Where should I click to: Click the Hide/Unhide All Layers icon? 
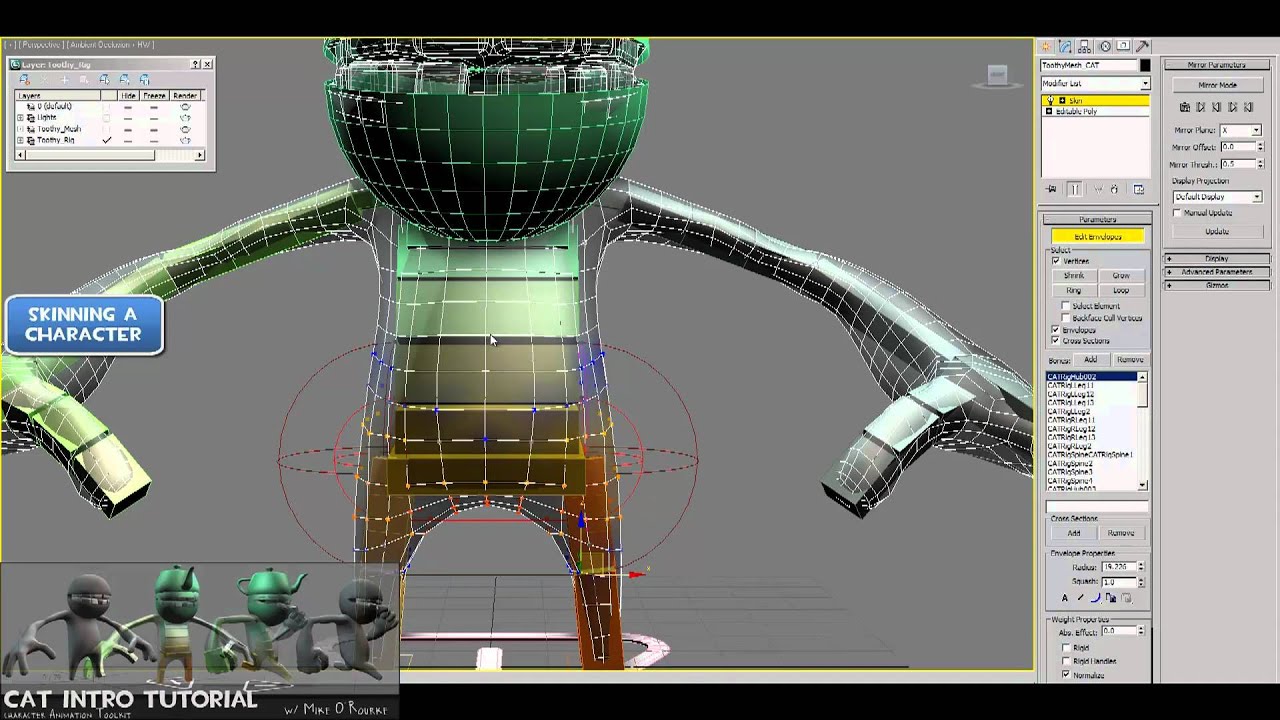[x=124, y=80]
